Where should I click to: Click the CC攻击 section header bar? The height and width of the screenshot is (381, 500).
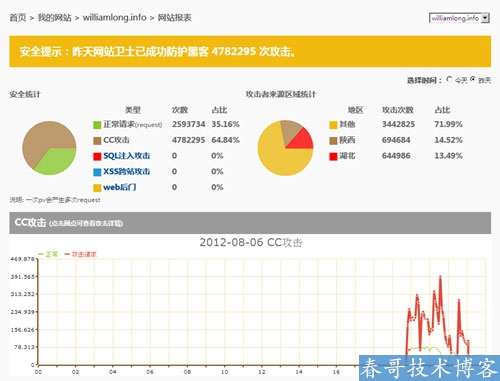pos(250,223)
